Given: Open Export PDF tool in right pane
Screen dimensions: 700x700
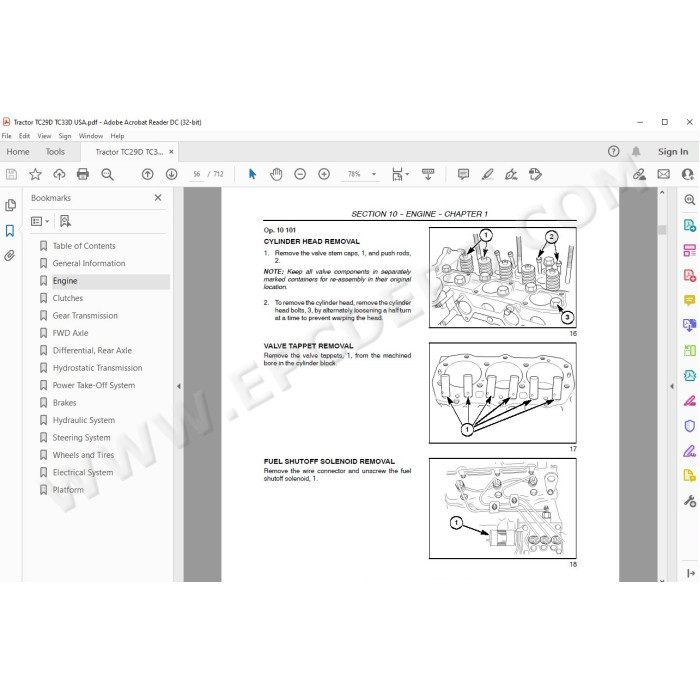Looking at the screenshot, I should [x=690, y=225].
